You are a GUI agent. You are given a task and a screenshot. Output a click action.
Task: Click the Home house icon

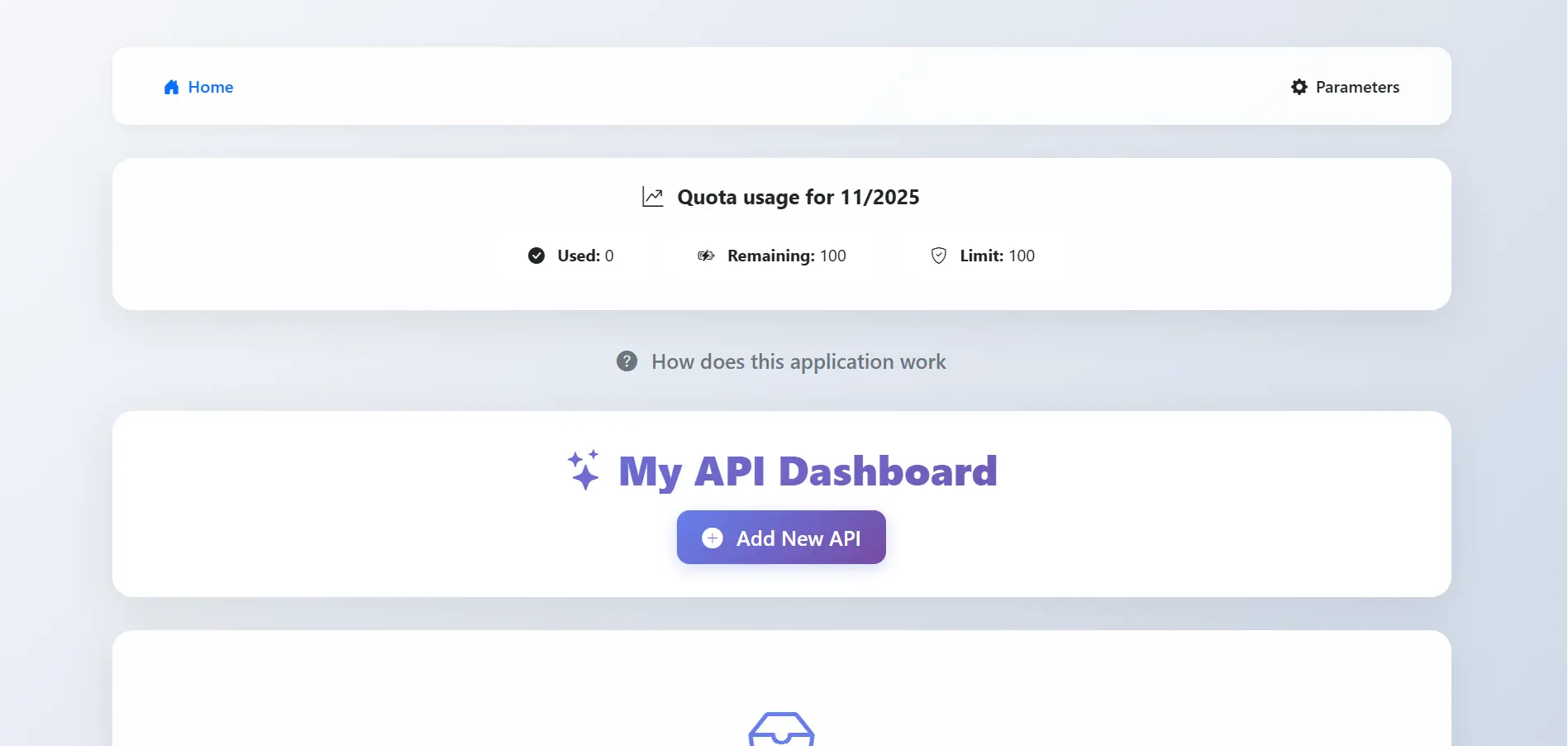(x=171, y=87)
